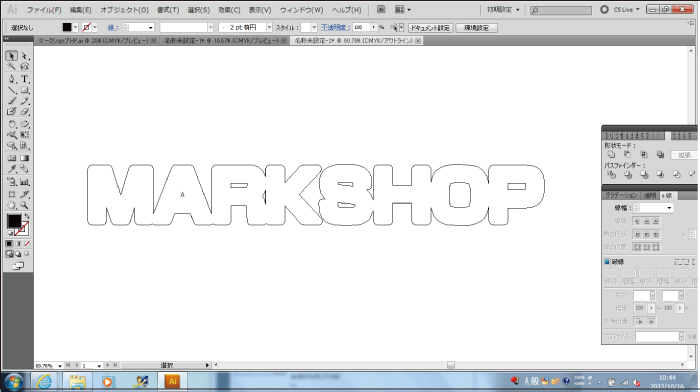Open the stroke weight dropdown in control bar
This screenshot has width=700, height=392.
[x=150, y=28]
